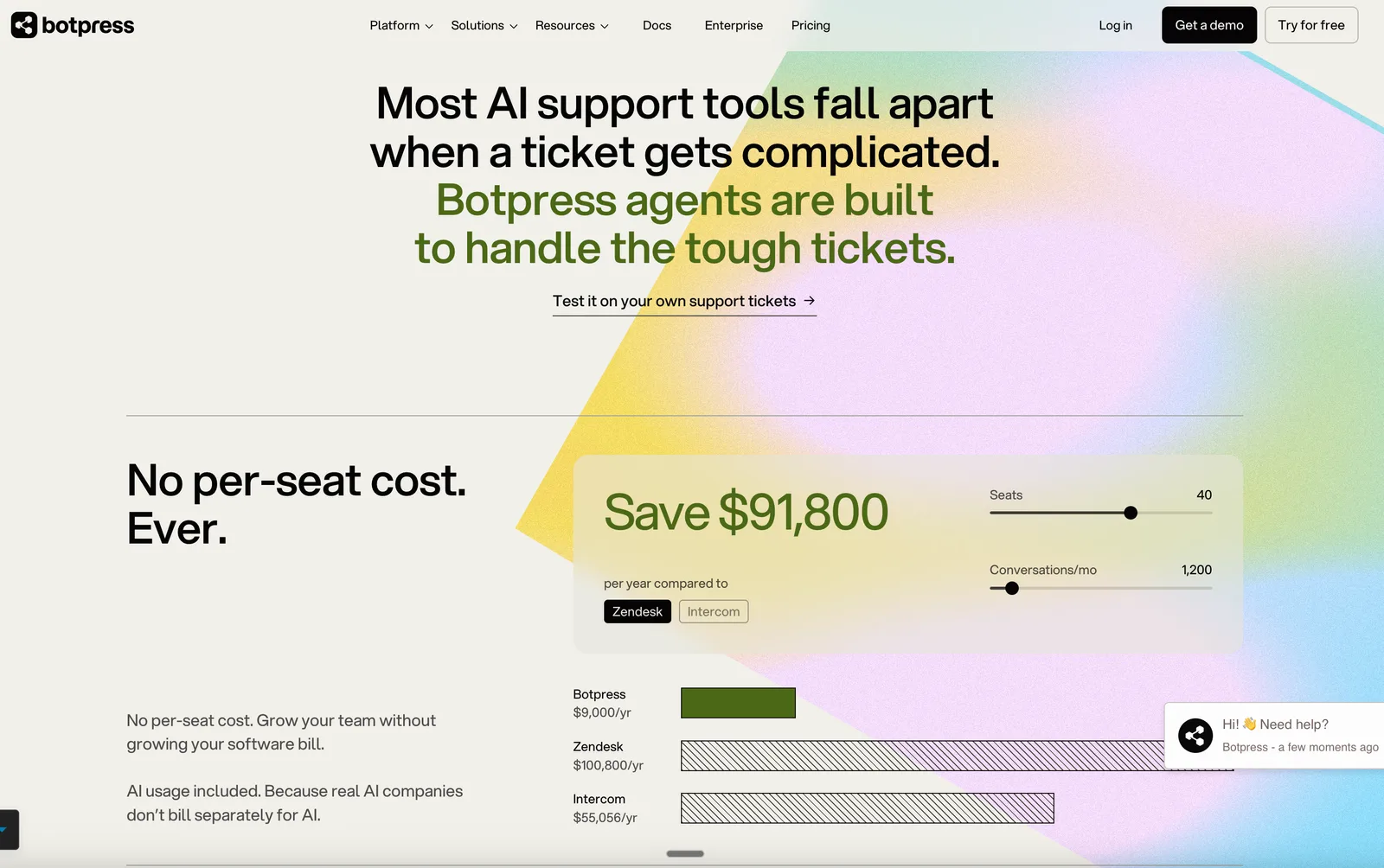
Task: Click the arrow beside Test it link
Action: [x=810, y=300]
